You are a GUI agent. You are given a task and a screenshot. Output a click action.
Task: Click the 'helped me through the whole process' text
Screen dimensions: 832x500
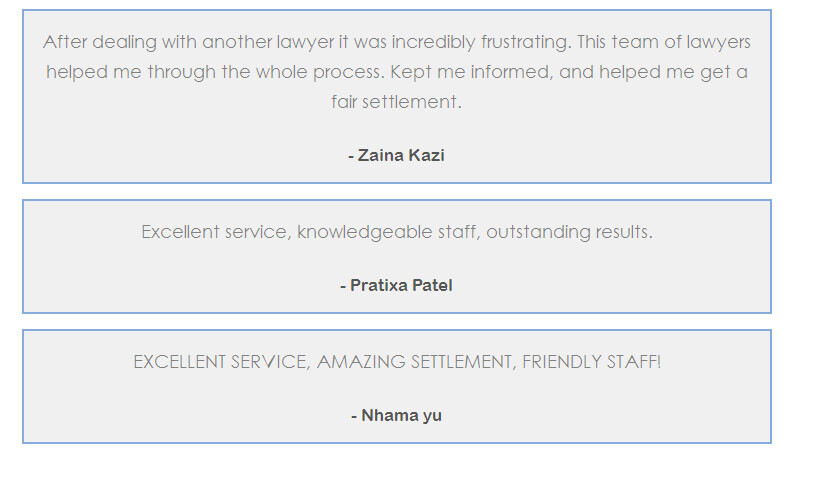215,72
